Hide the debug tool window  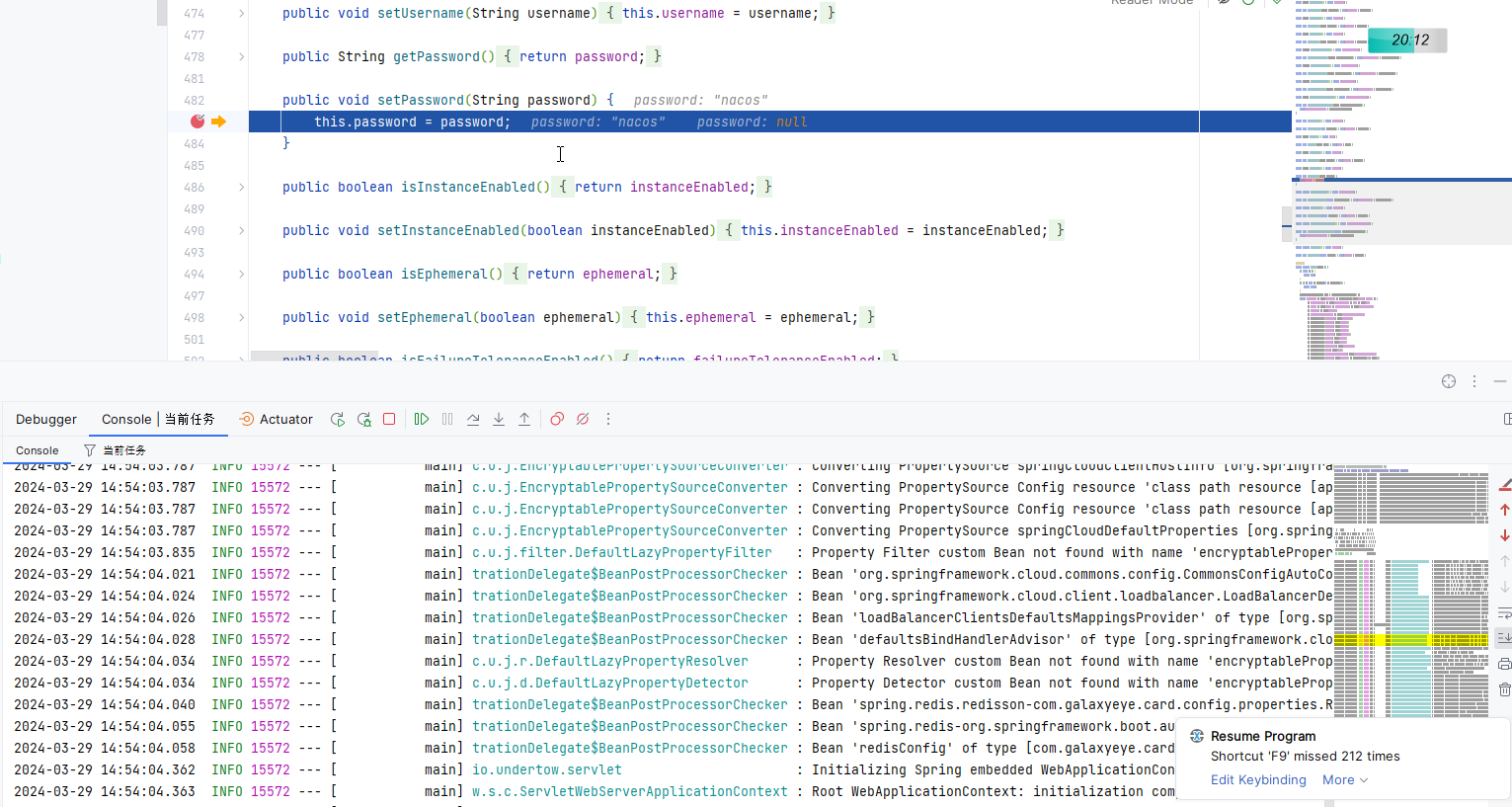coord(1500,381)
